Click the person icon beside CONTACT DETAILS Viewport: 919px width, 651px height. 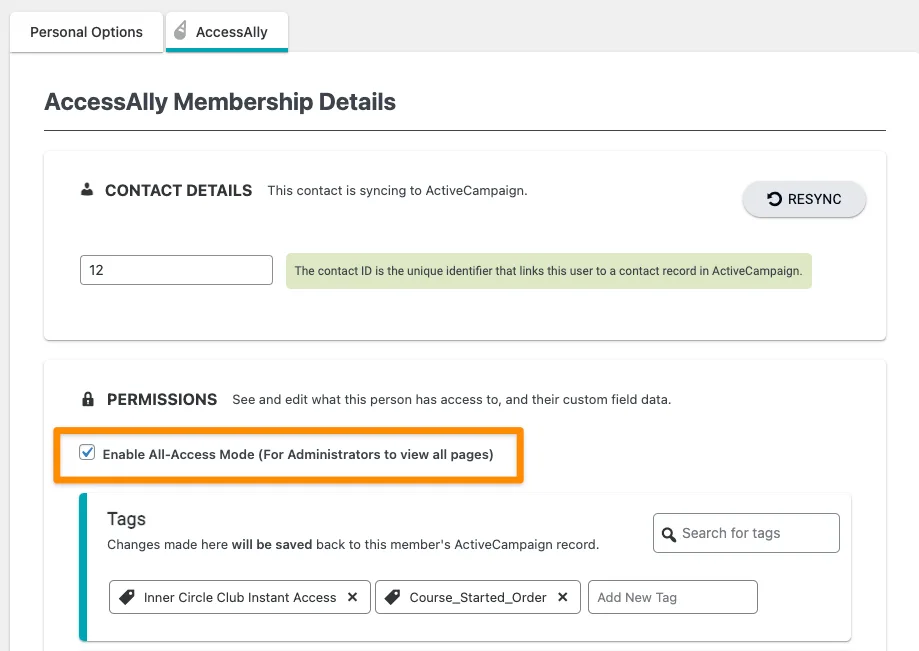[x=88, y=190]
